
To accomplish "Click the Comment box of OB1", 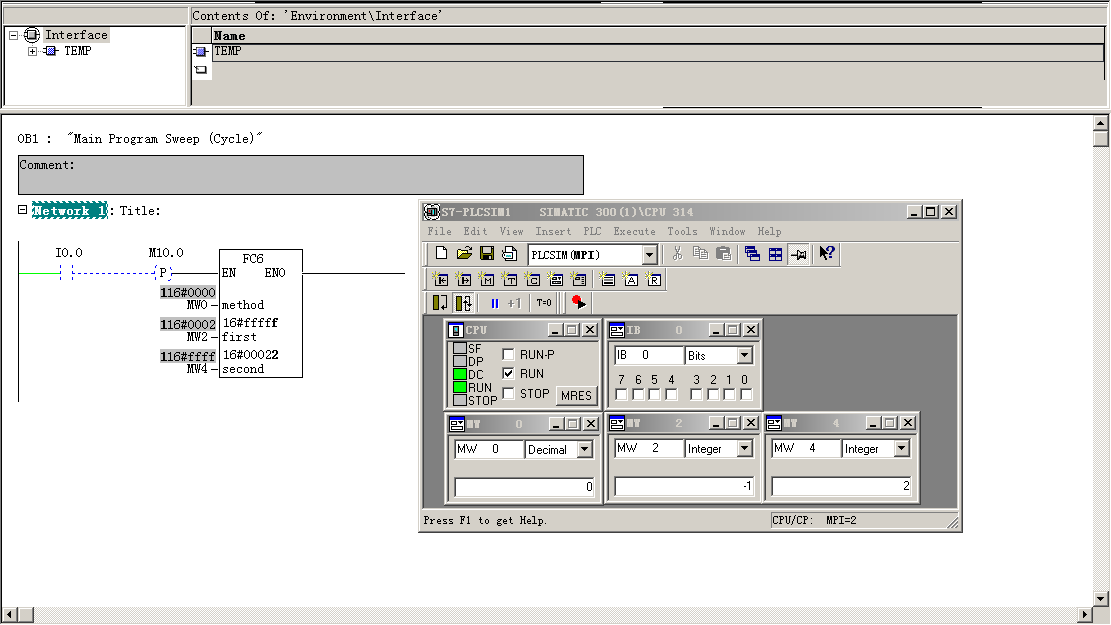I will (300, 175).
